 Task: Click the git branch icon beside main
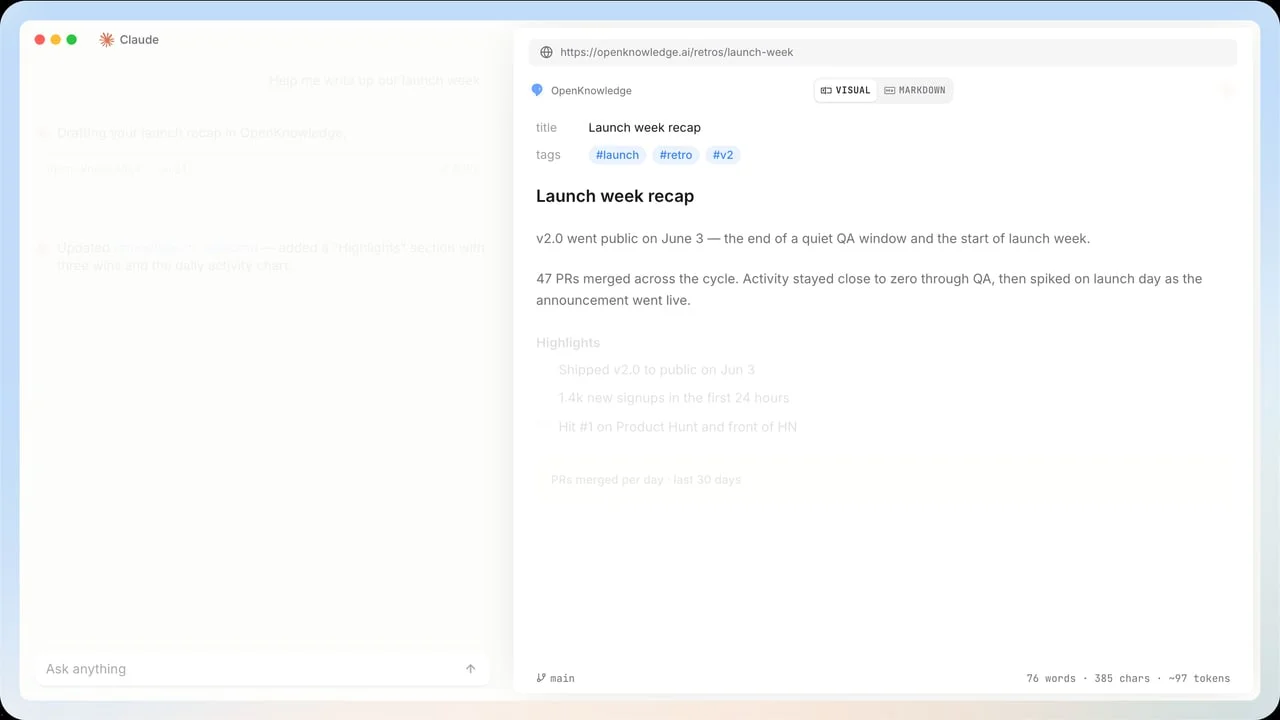click(541, 678)
